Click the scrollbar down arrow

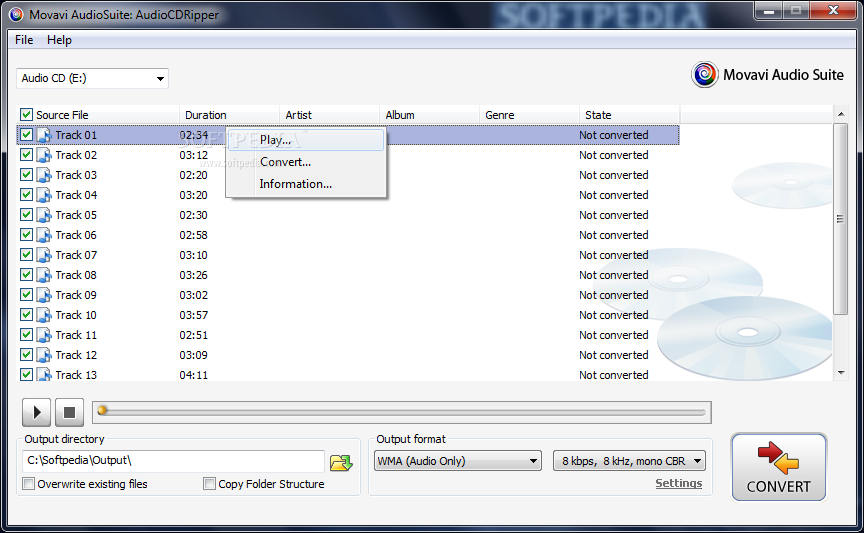[x=840, y=373]
